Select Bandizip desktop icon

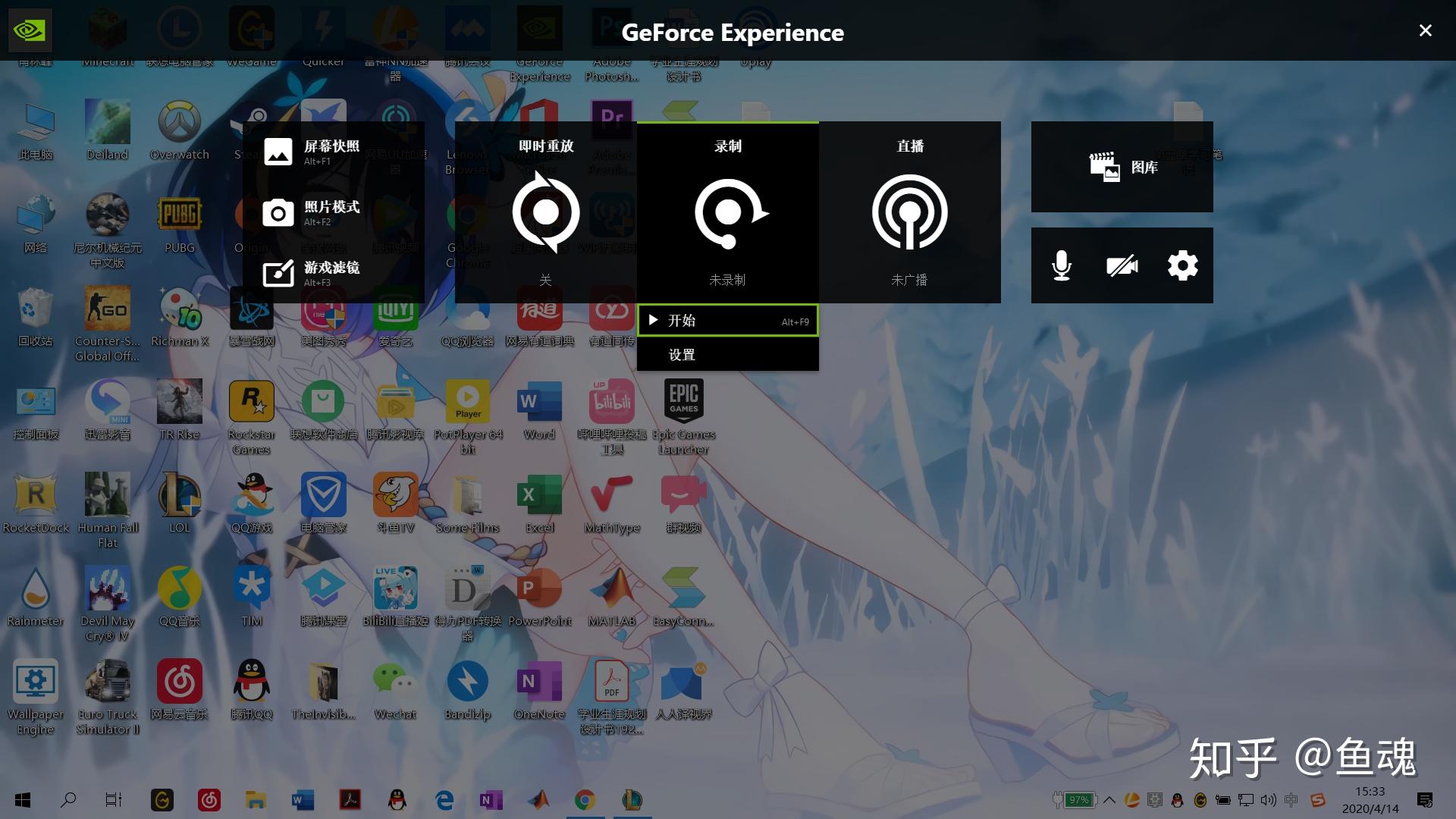pyautogui.click(x=468, y=690)
